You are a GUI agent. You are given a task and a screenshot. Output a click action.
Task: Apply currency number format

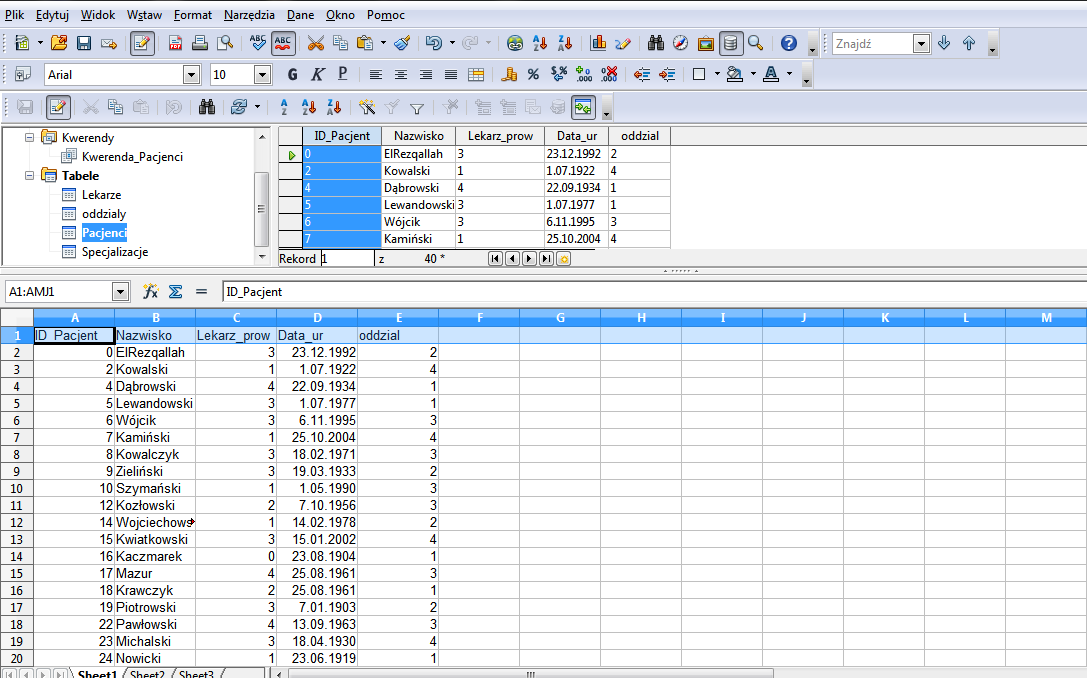tap(509, 74)
